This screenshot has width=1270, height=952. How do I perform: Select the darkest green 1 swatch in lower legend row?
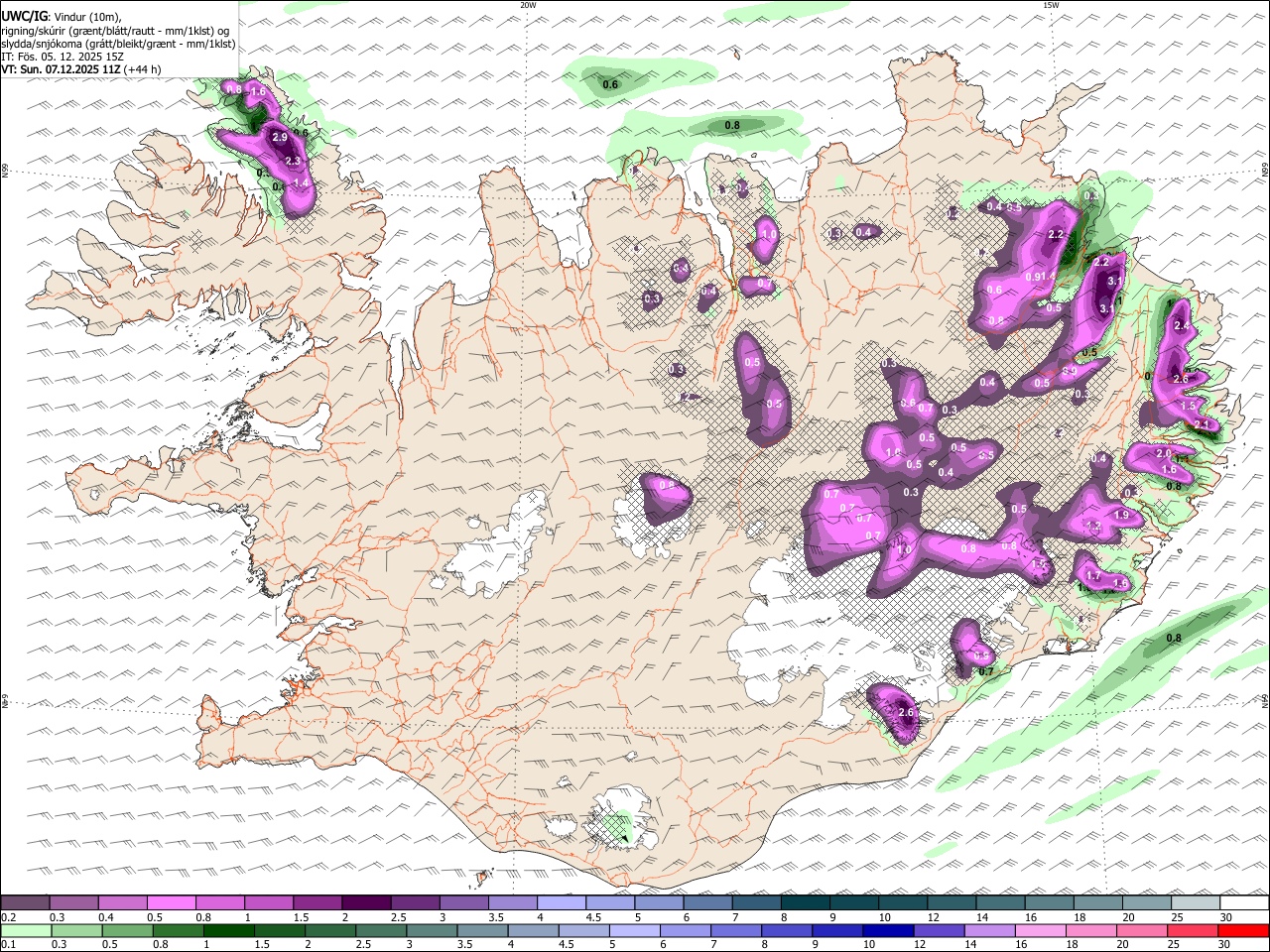pos(228,930)
